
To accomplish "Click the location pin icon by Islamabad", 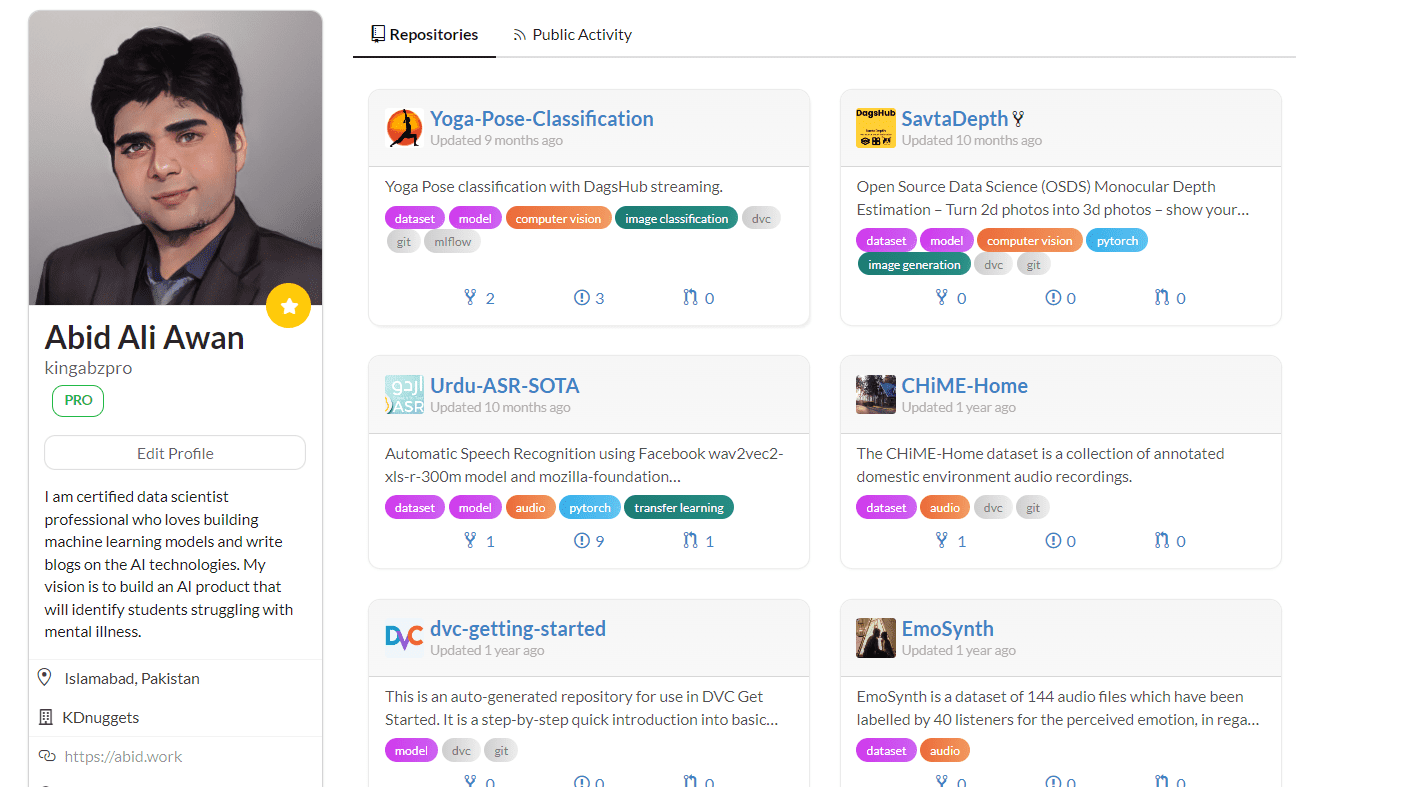I will (44, 678).
